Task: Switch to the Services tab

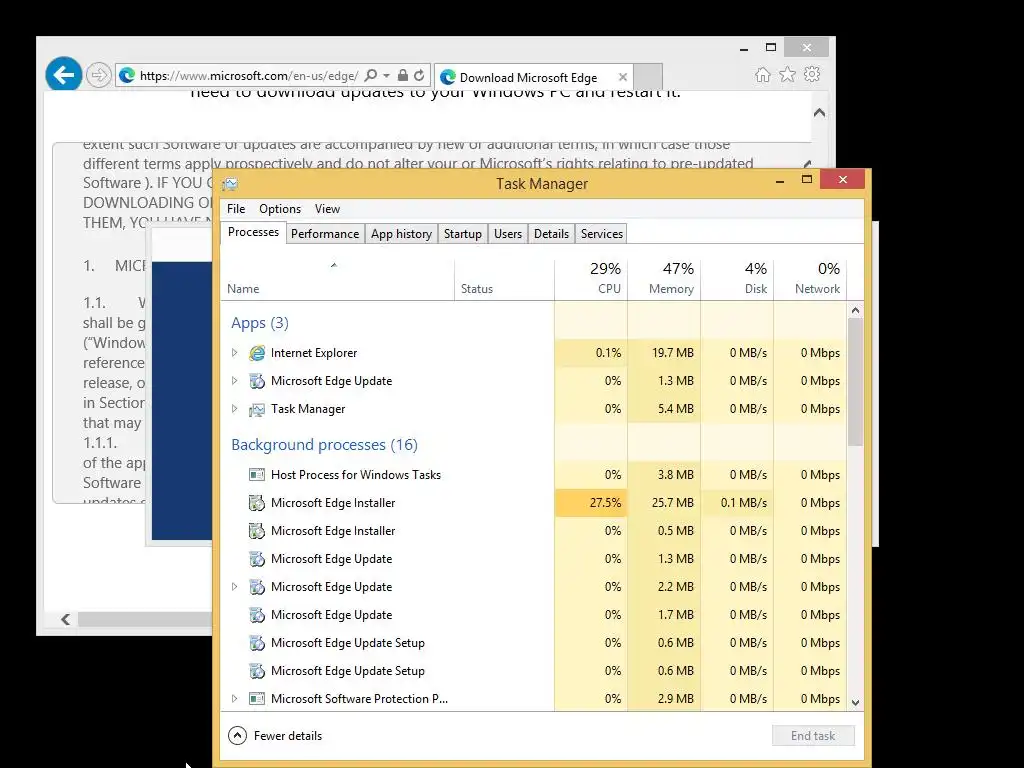Action: click(601, 234)
